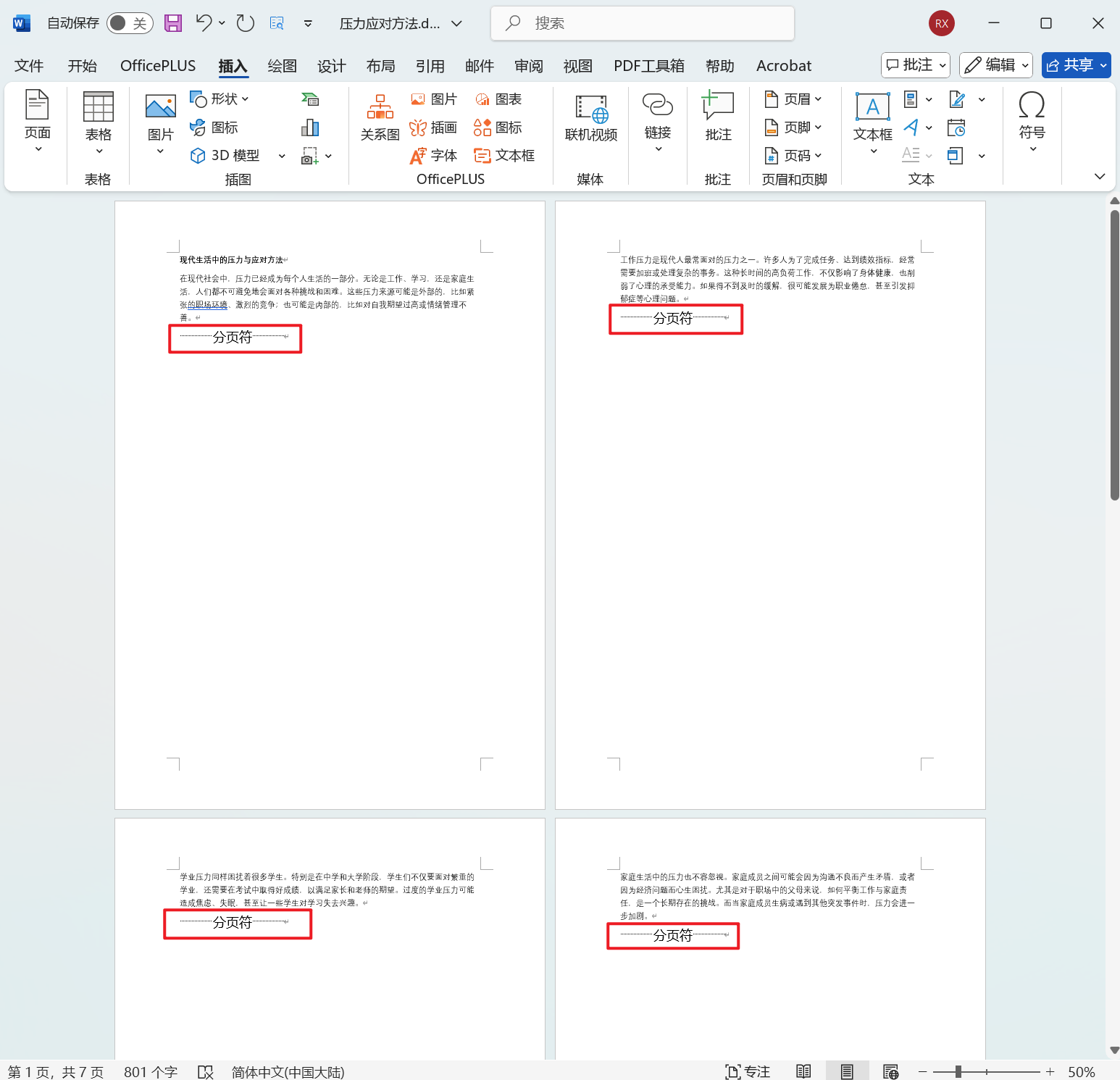Open 字体 fonts in OfficePLUS
1120x1080 pixels.
click(x=433, y=156)
